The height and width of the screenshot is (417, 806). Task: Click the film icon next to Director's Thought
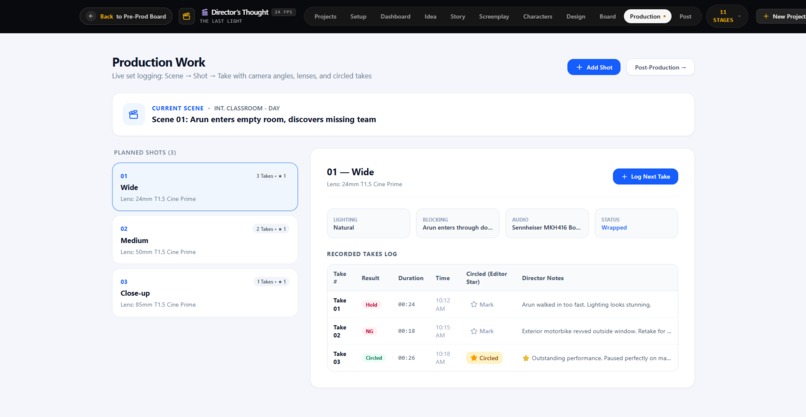click(x=205, y=12)
